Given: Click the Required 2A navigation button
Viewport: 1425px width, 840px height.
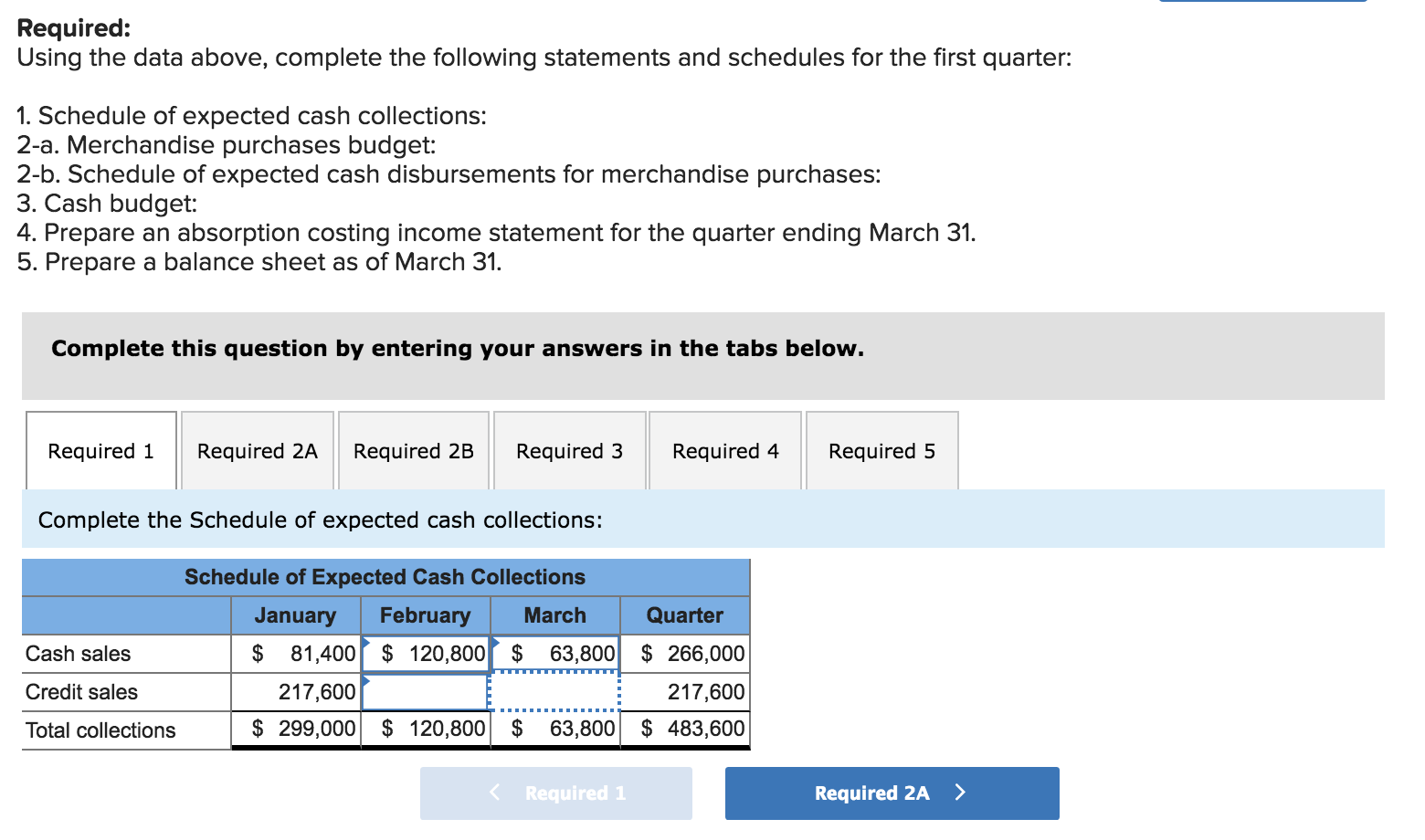Looking at the screenshot, I should coord(891,793).
